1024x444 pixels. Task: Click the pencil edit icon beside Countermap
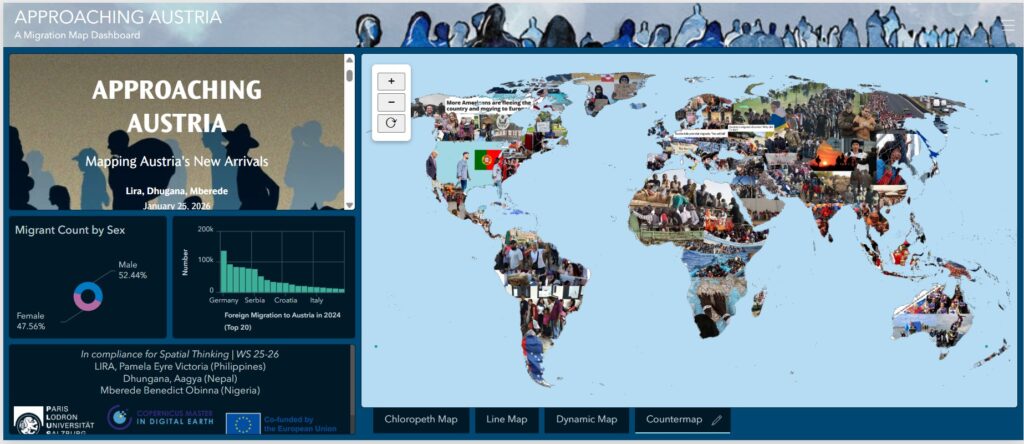[716, 420]
